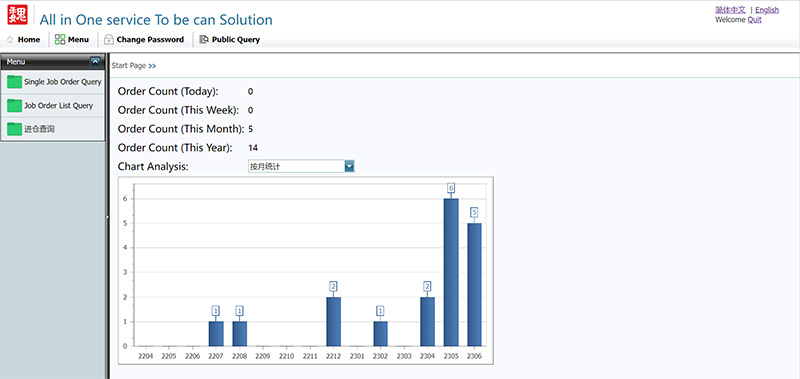This screenshot has width=800, height=379.
Task: Click the Change Password lock icon
Action: tap(109, 40)
